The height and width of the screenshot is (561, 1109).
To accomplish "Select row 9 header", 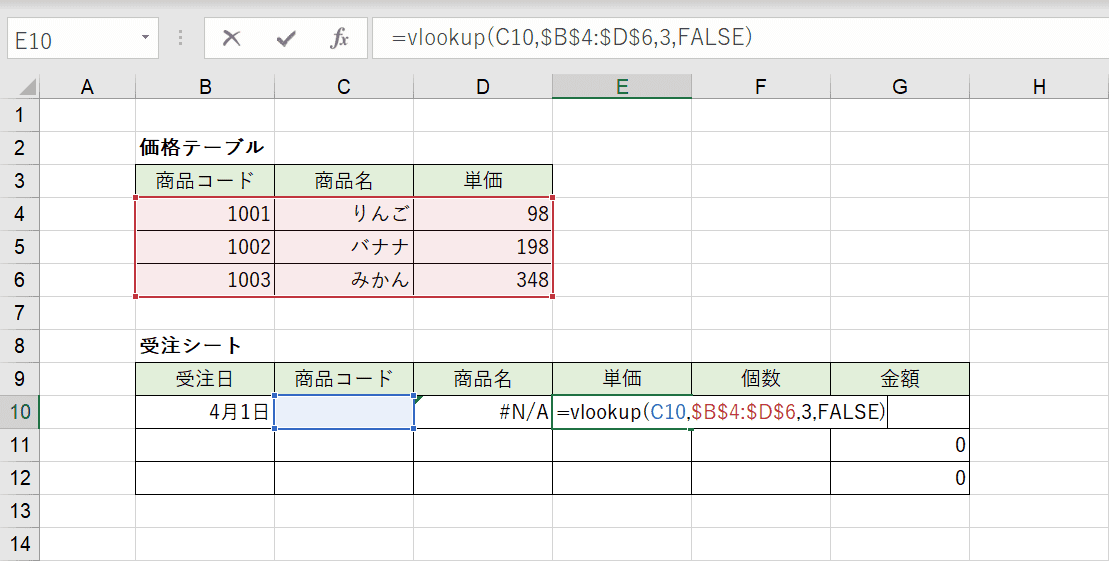I will click(20, 378).
